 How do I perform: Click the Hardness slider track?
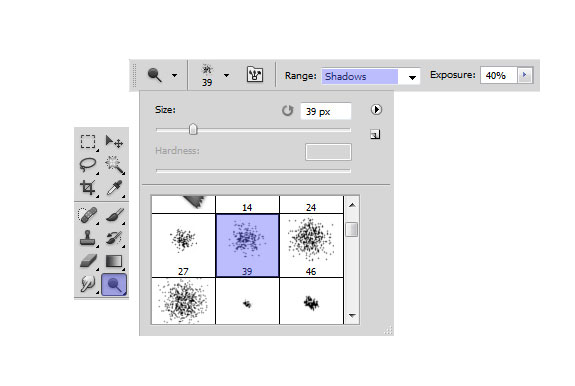click(253, 170)
